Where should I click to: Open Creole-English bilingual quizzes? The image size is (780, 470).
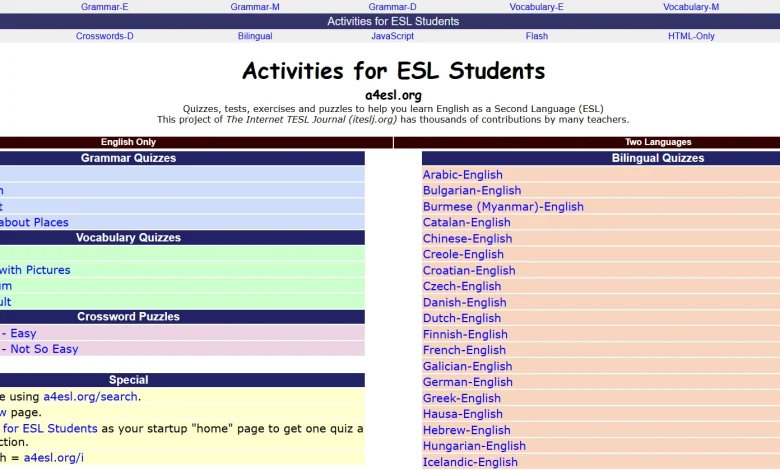(463, 254)
